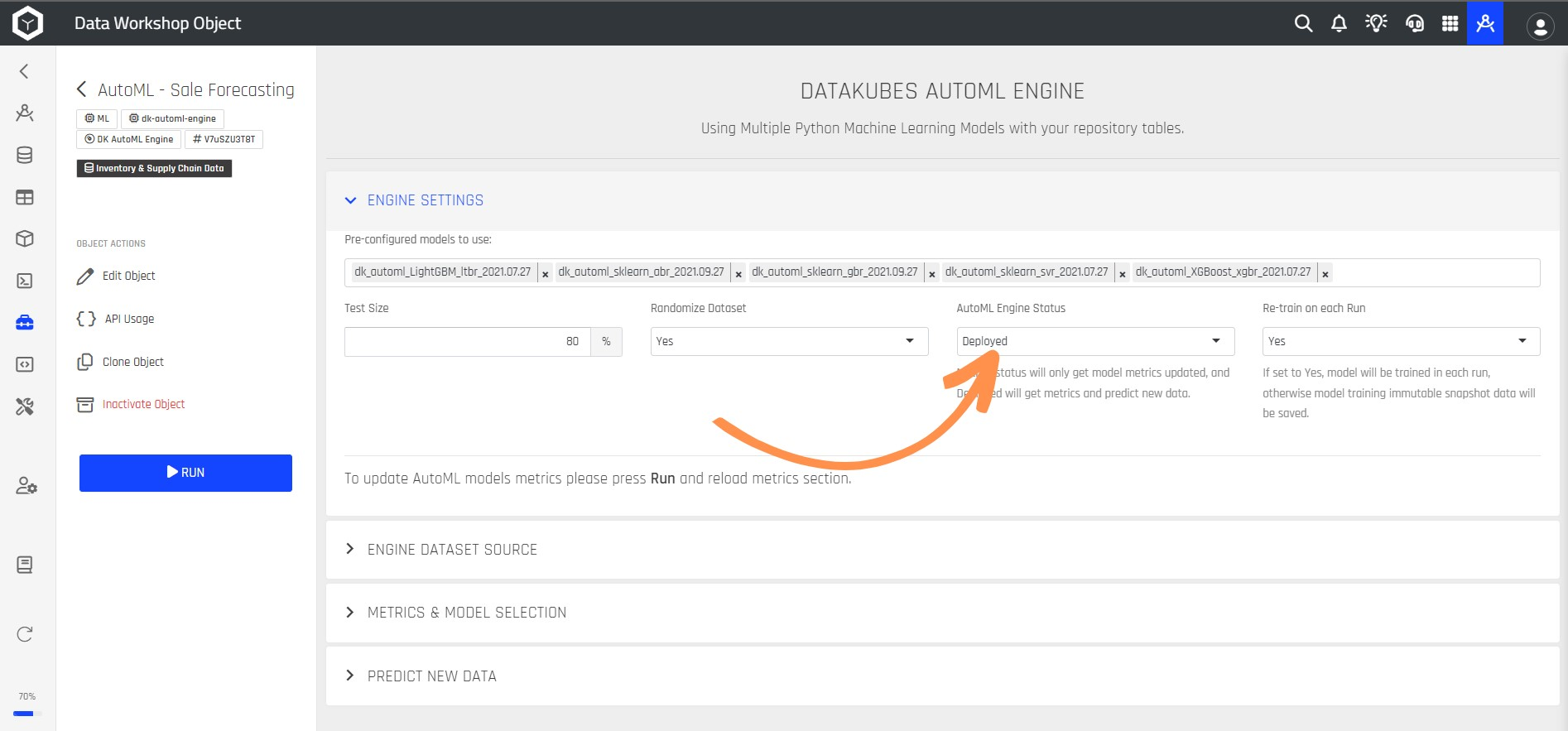The image size is (1568, 731).
Task: Click the highlighted blue workshop icon
Action: [x=1485, y=23]
